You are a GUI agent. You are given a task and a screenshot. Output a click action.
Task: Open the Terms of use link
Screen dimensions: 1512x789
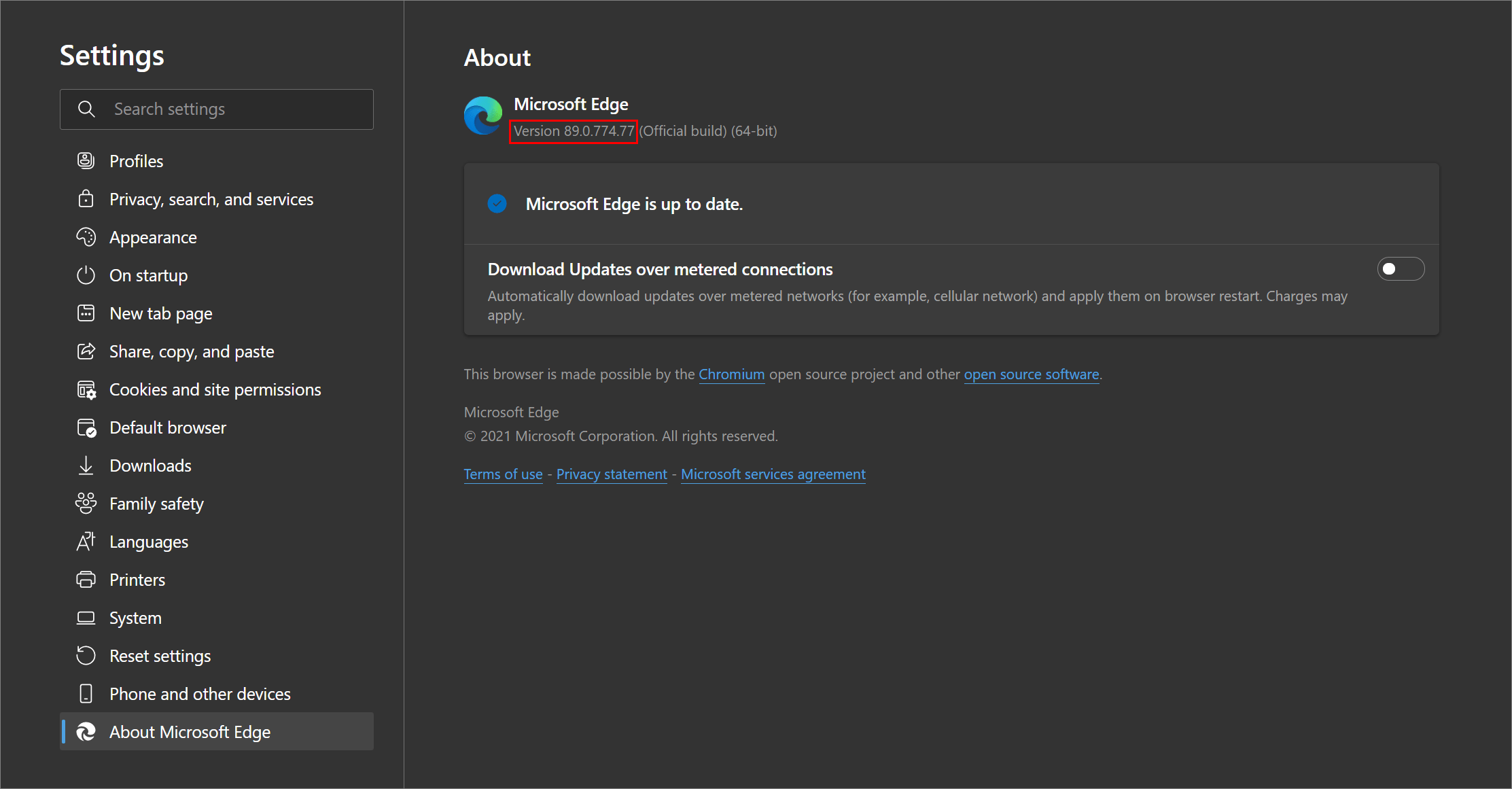pyautogui.click(x=503, y=474)
